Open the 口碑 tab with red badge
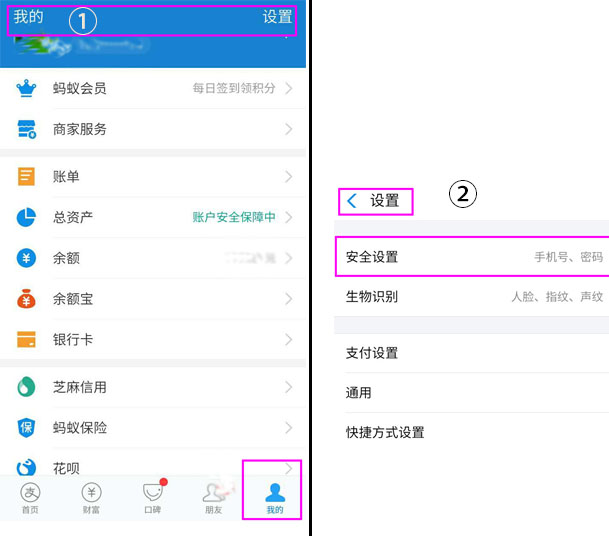The height and width of the screenshot is (536, 609). point(153,496)
